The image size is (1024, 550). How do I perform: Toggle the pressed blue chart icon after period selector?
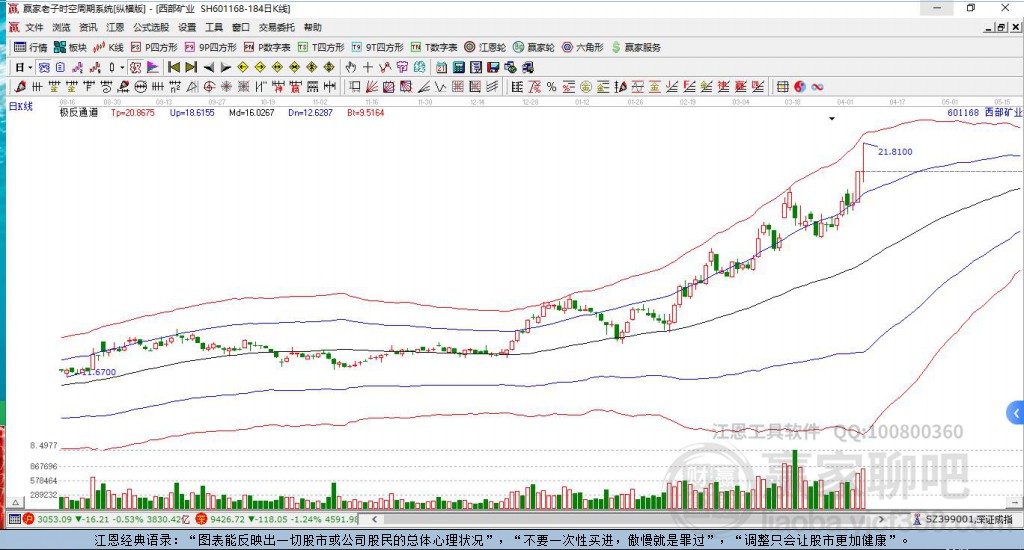(x=44, y=67)
